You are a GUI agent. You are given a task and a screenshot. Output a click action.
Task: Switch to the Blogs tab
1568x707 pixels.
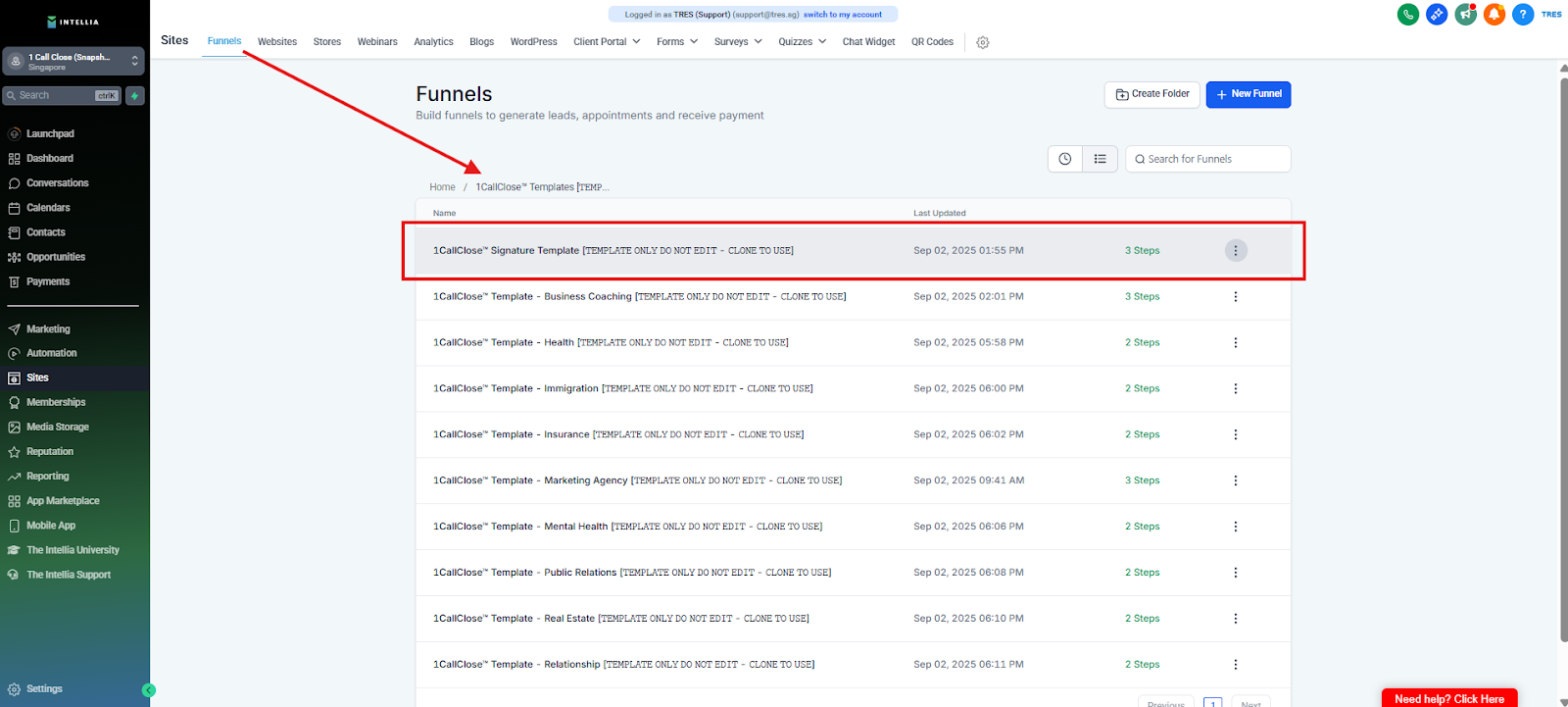click(x=482, y=42)
